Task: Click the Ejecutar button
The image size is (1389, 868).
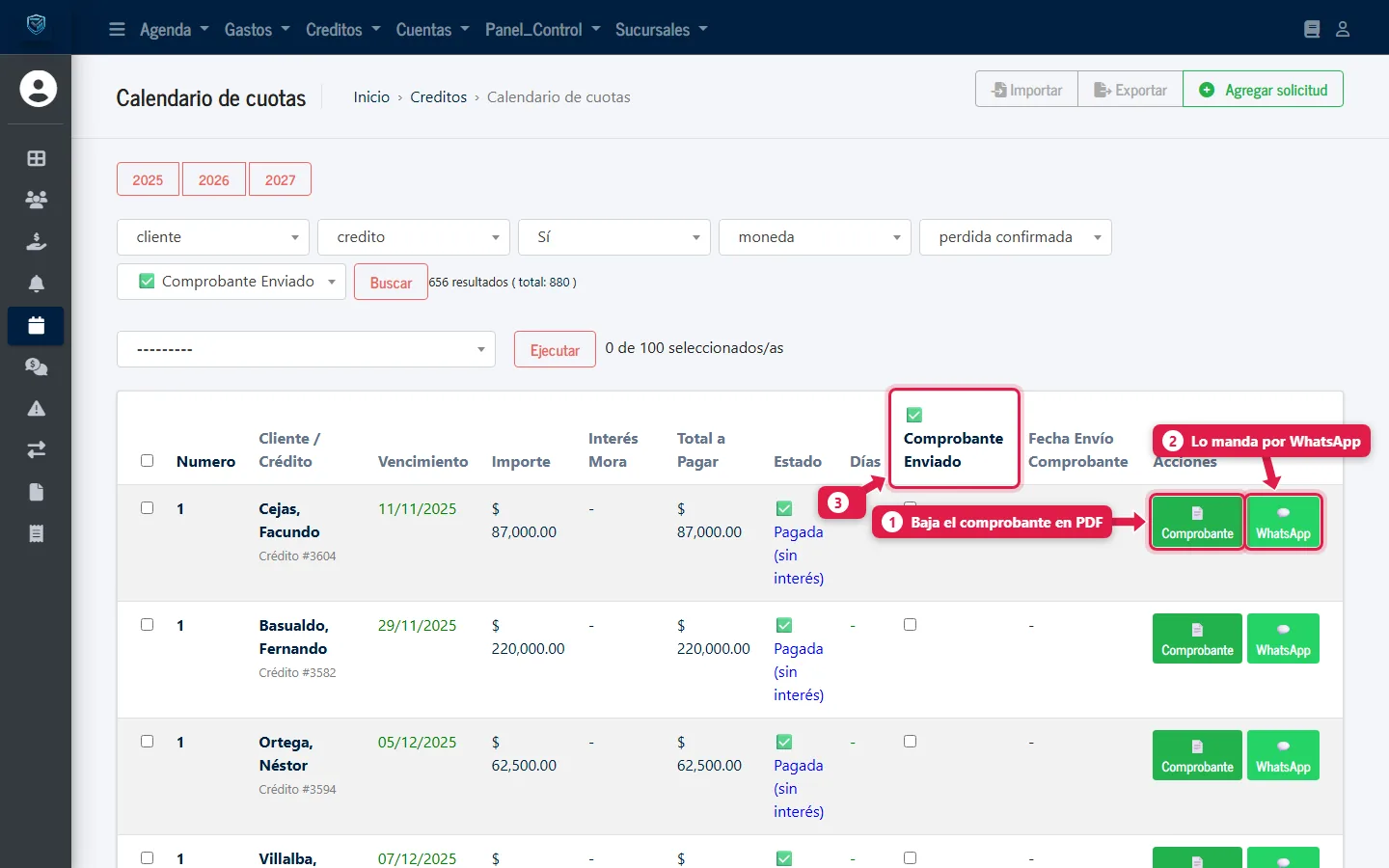Action: coord(555,350)
